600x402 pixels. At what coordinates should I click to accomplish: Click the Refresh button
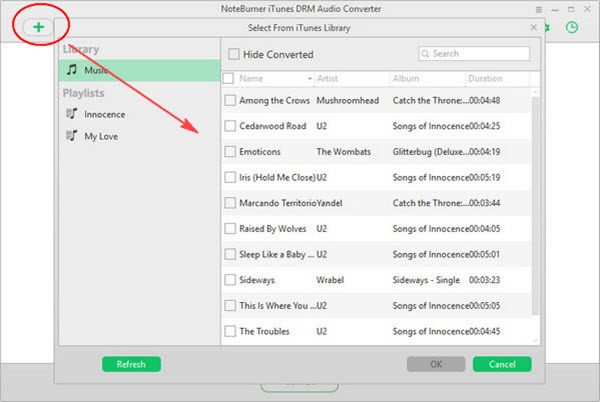pos(131,364)
